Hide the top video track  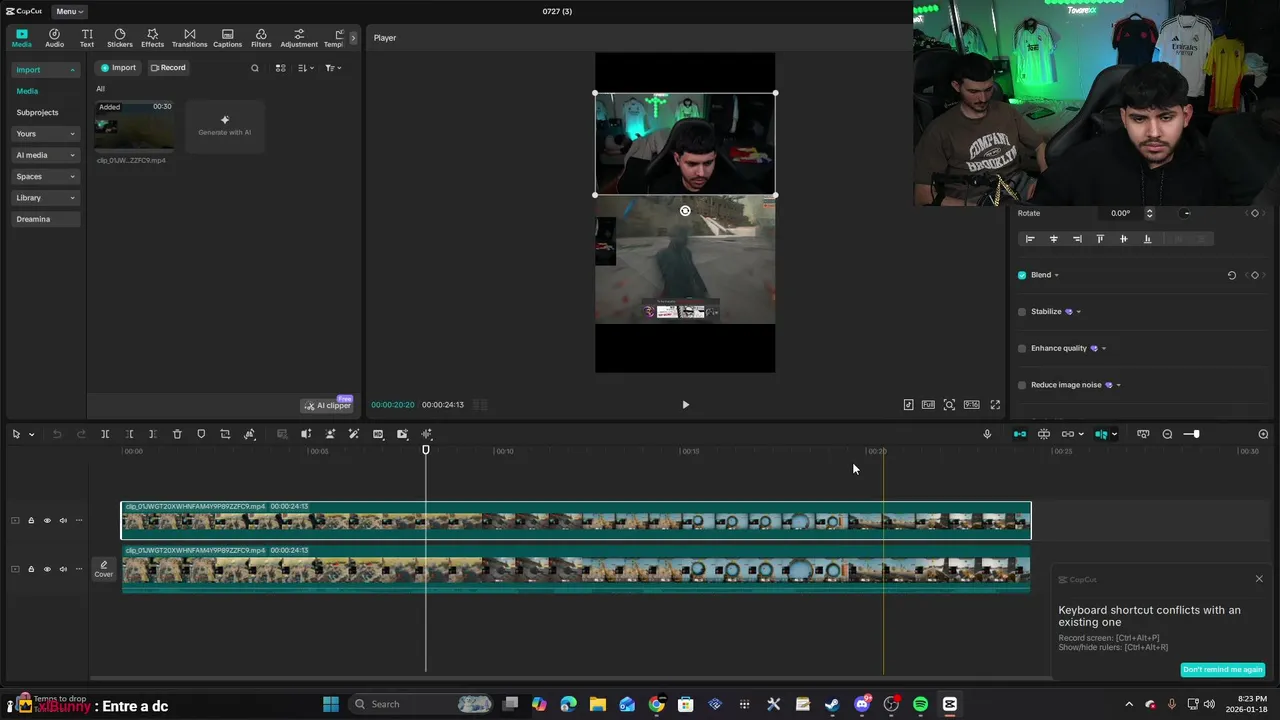tap(47, 520)
